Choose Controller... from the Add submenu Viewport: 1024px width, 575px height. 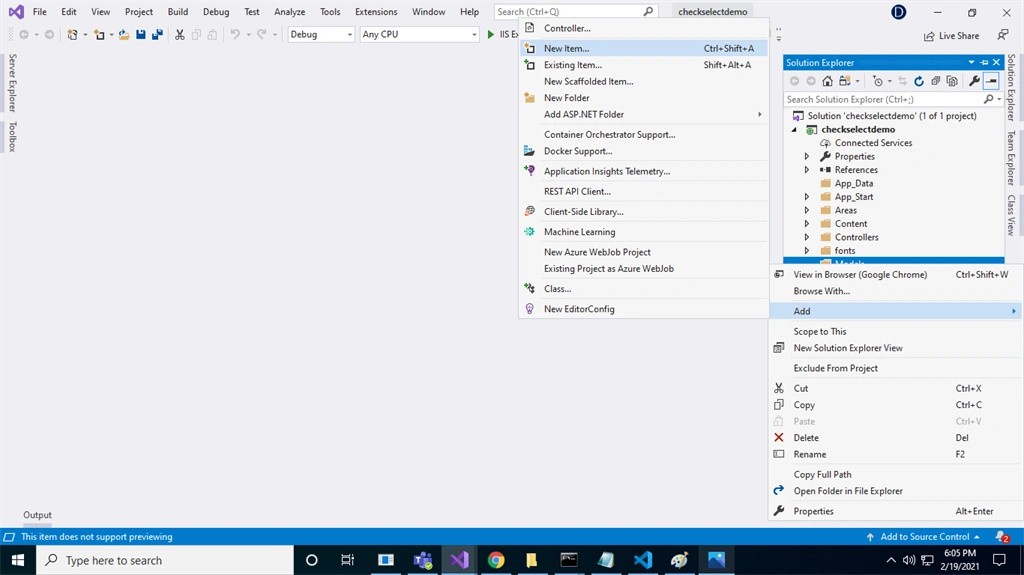[x=643, y=28]
